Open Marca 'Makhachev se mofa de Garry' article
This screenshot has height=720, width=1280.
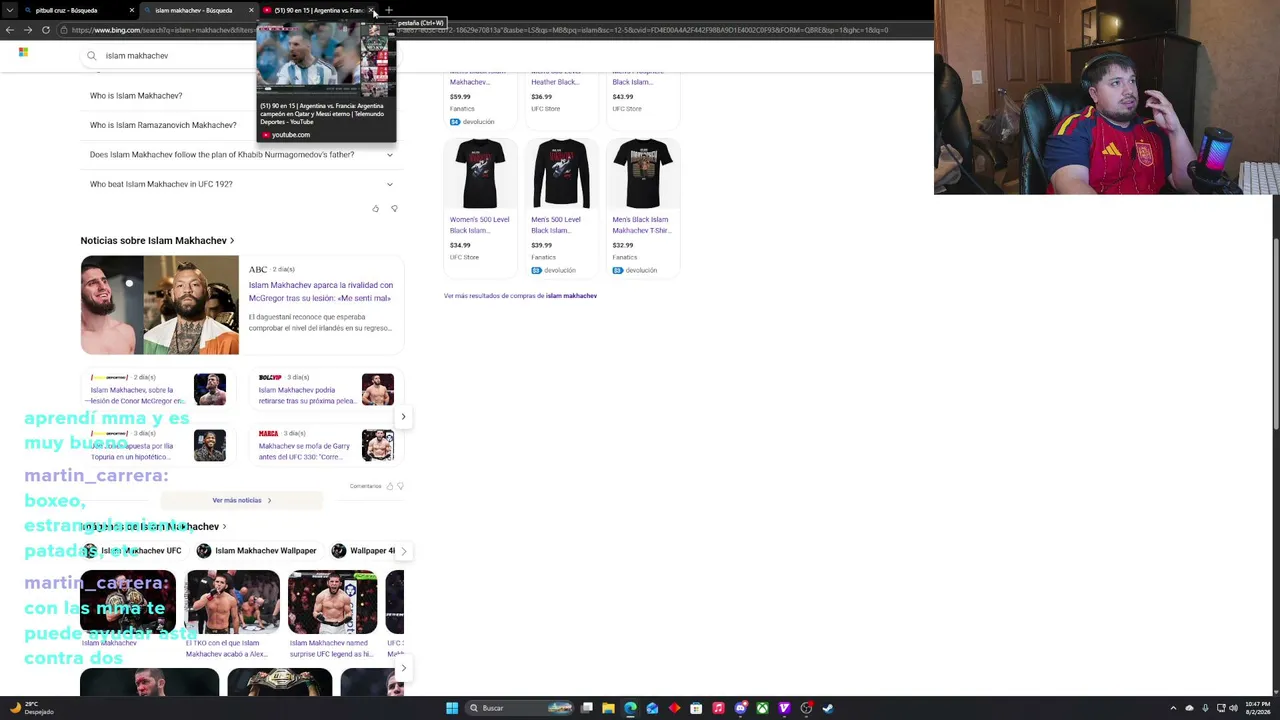click(x=326, y=445)
